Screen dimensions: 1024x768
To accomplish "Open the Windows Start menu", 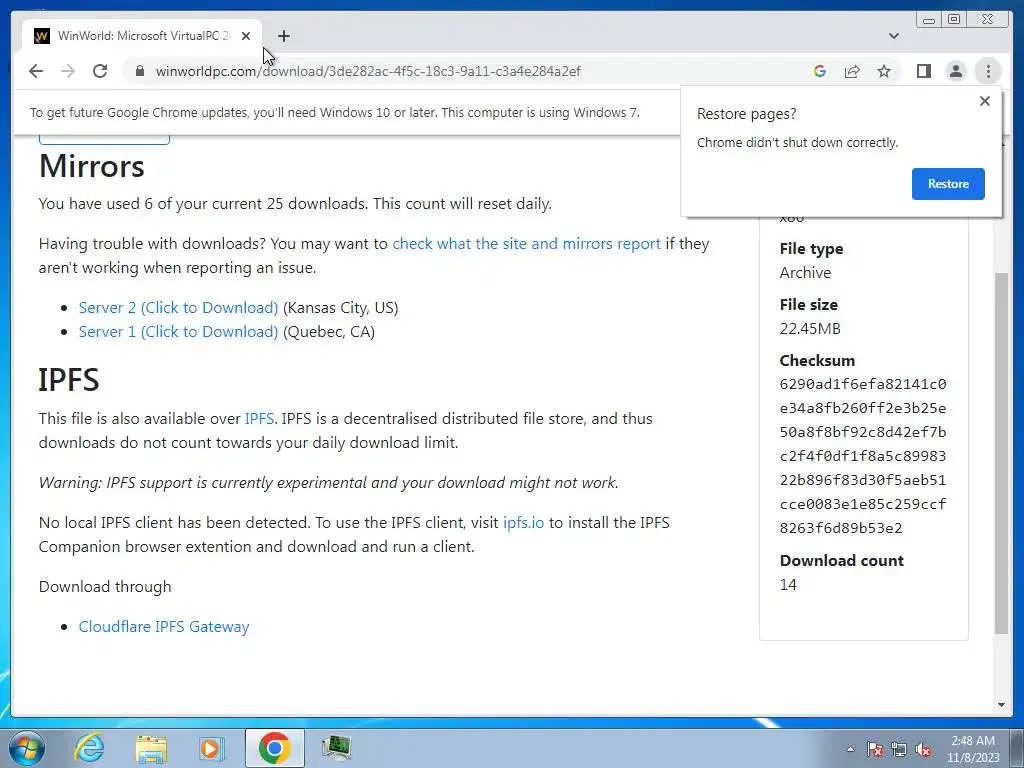I will point(27,748).
